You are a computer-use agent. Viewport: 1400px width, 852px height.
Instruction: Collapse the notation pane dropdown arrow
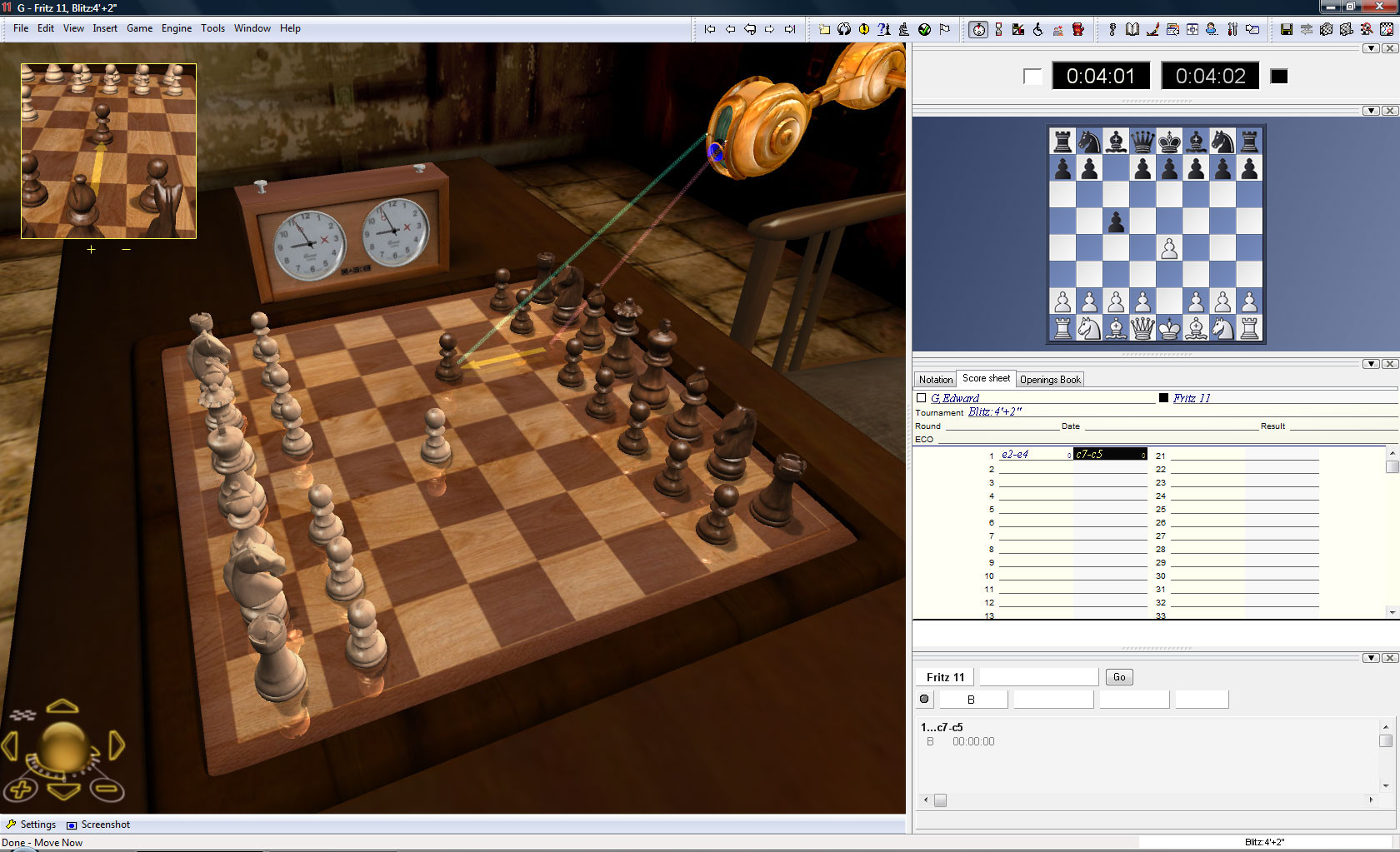1371,364
